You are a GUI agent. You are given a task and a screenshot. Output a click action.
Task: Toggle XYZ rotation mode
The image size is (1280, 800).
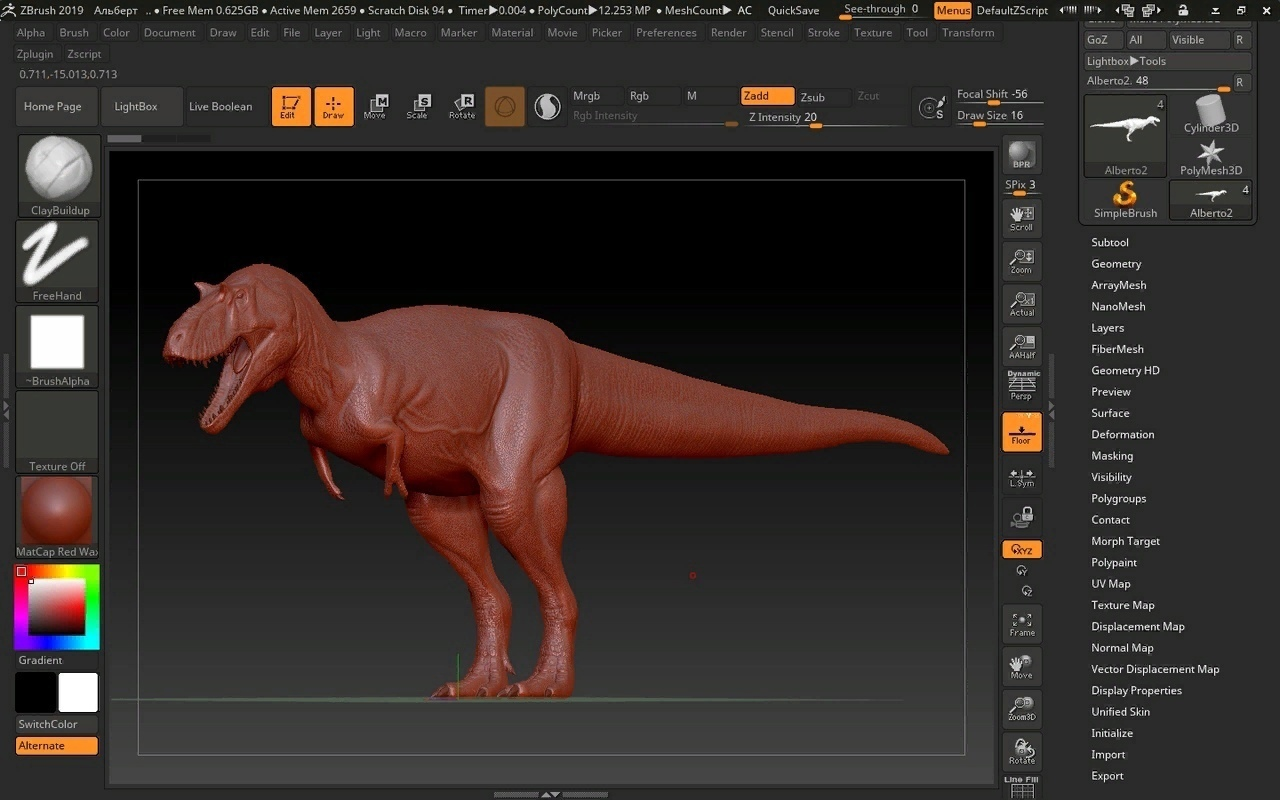1022,550
